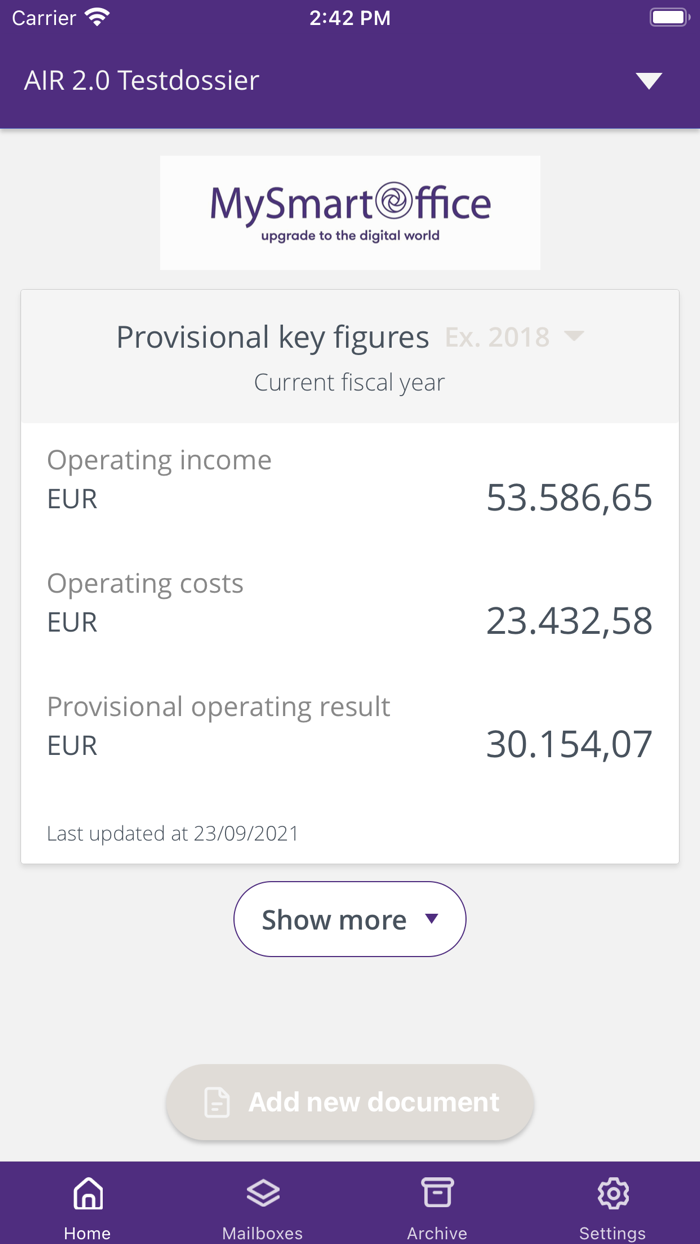Tap the MySmartOffice logo

350,212
